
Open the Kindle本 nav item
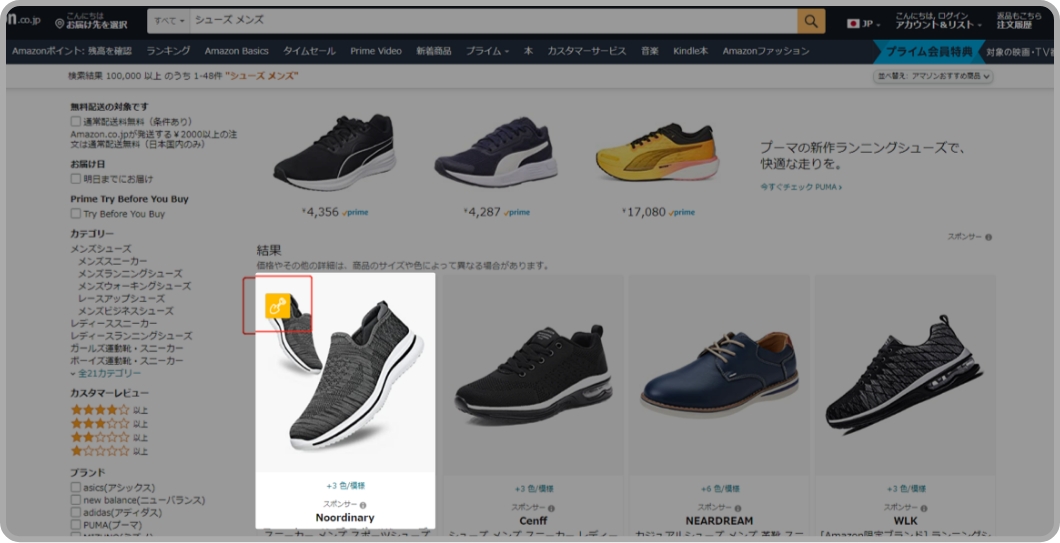tap(690, 51)
